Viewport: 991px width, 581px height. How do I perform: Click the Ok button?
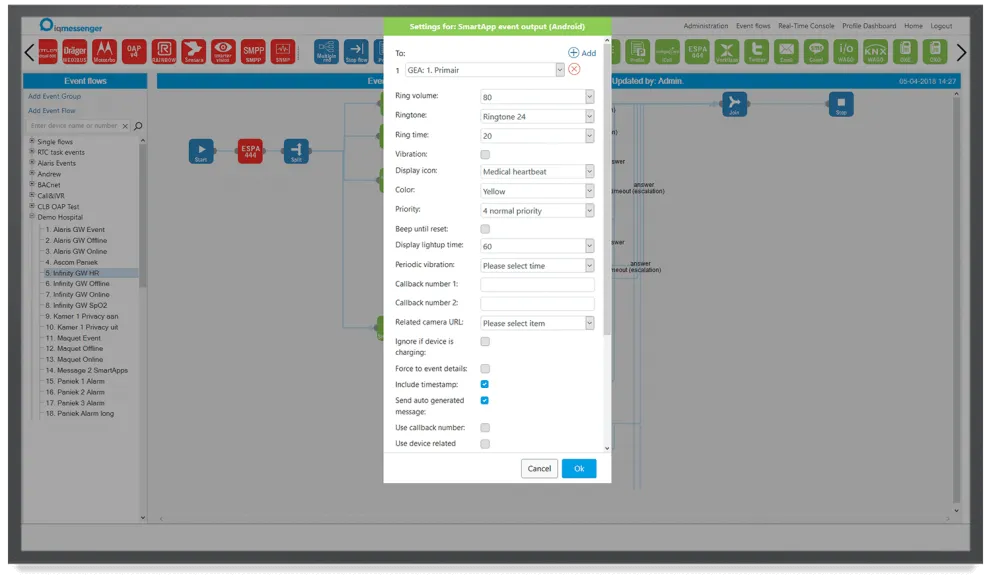[578, 468]
